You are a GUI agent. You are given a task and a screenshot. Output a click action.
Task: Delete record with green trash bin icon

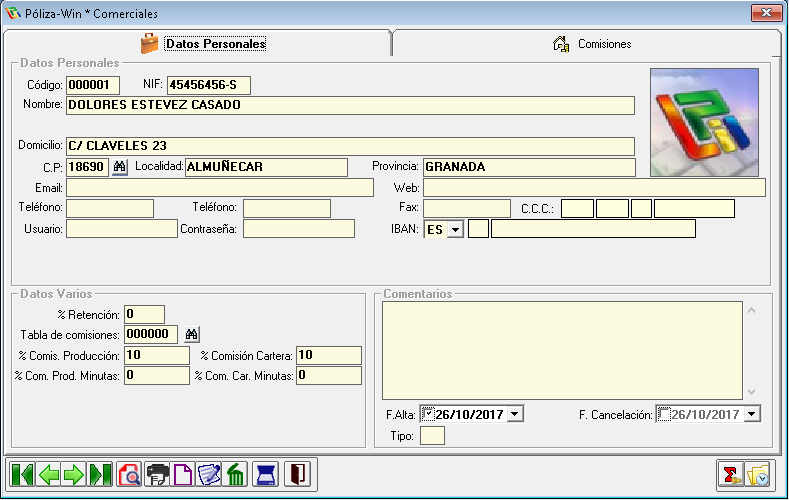pyautogui.click(x=235, y=474)
